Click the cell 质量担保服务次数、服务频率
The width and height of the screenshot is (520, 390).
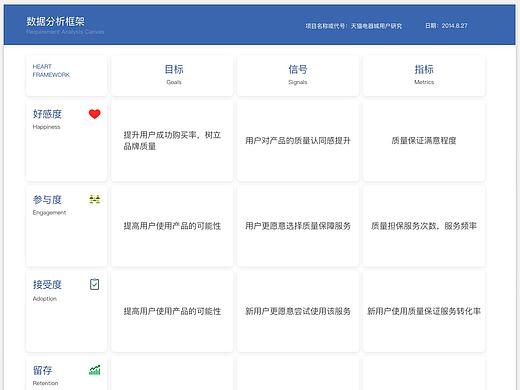[424, 226]
